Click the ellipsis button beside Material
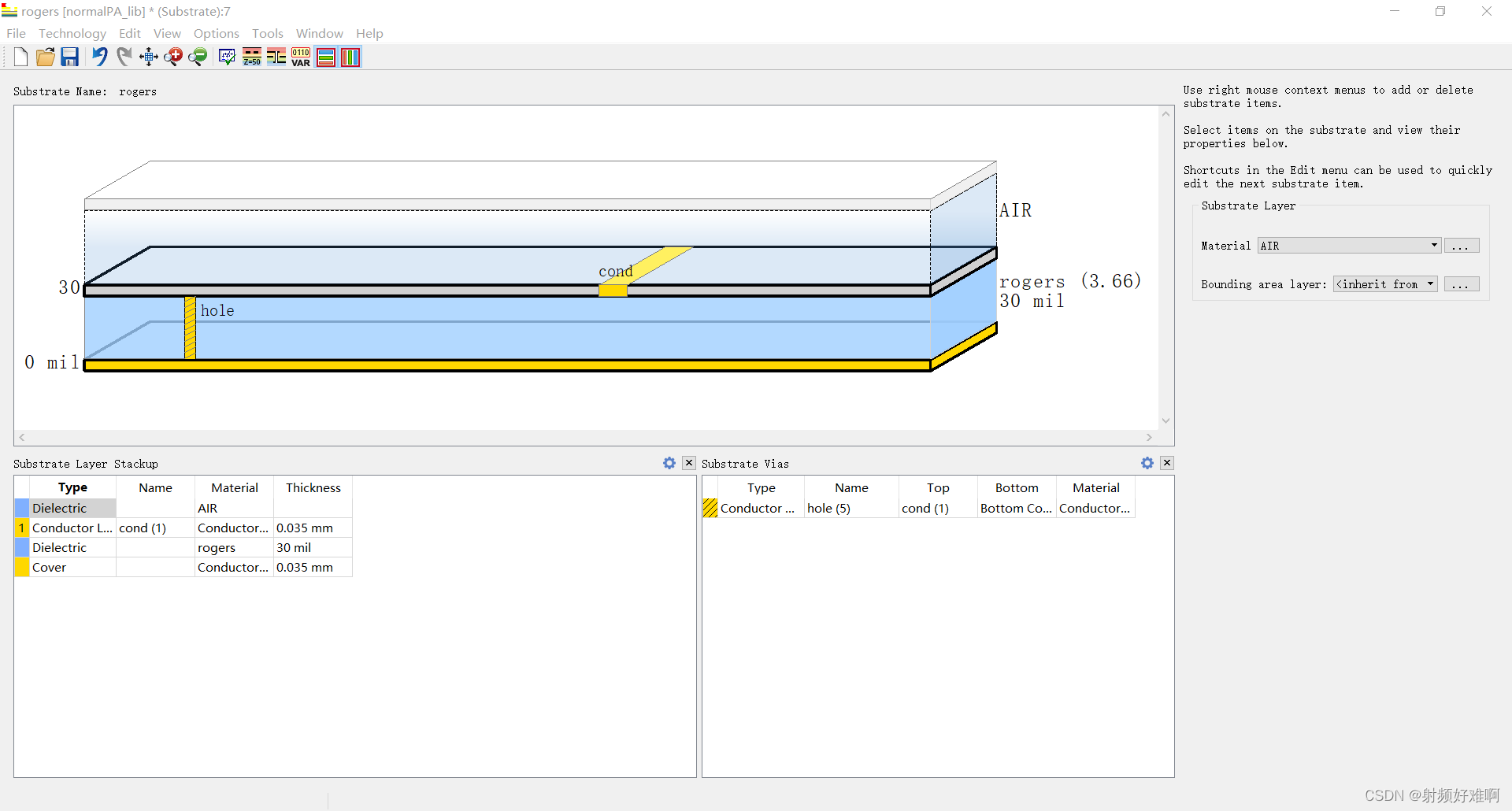Viewport: 1512px width, 811px height. tap(1462, 246)
